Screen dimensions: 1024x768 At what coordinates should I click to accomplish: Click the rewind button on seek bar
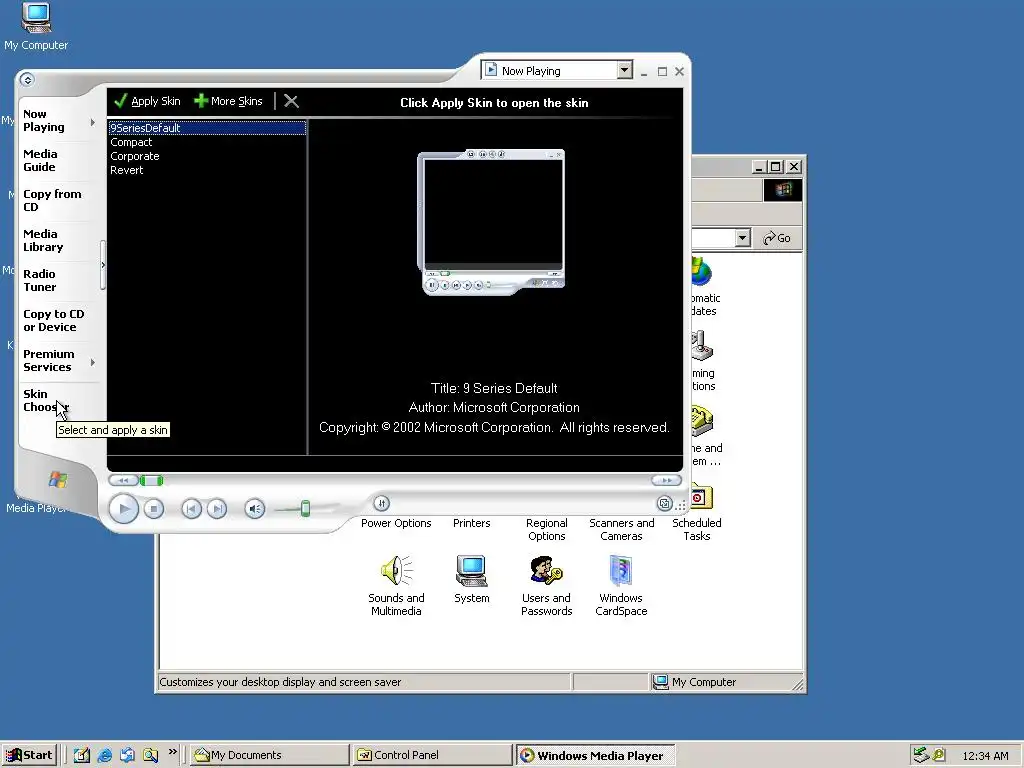[123, 480]
